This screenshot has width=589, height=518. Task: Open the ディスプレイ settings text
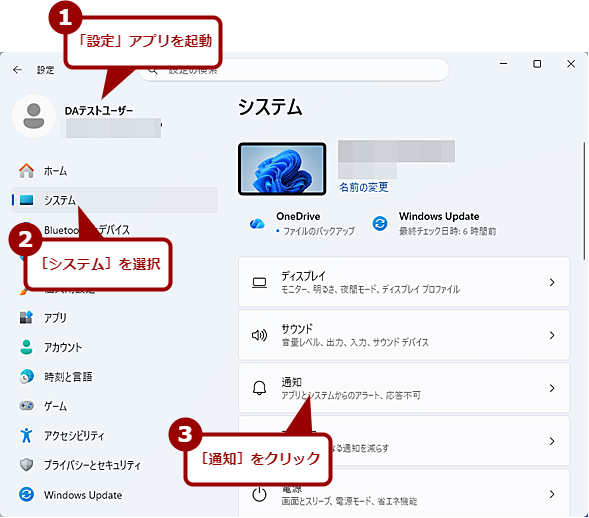[x=304, y=276]
